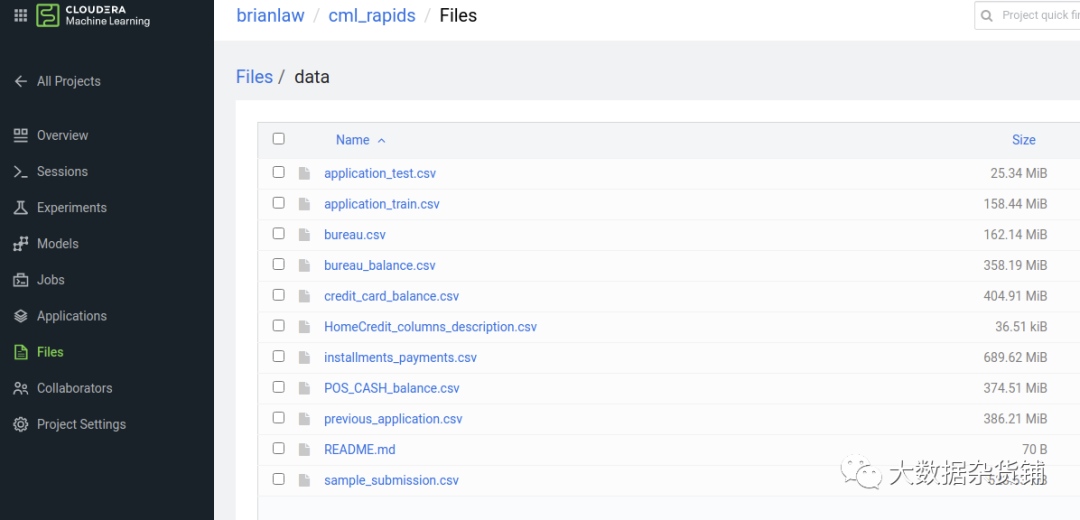Image resolution: width=1080 pixels, height=520 pixels.
Task: Open the application_train.csv file link
Action: pyautogui.click(x=381, y=204)
